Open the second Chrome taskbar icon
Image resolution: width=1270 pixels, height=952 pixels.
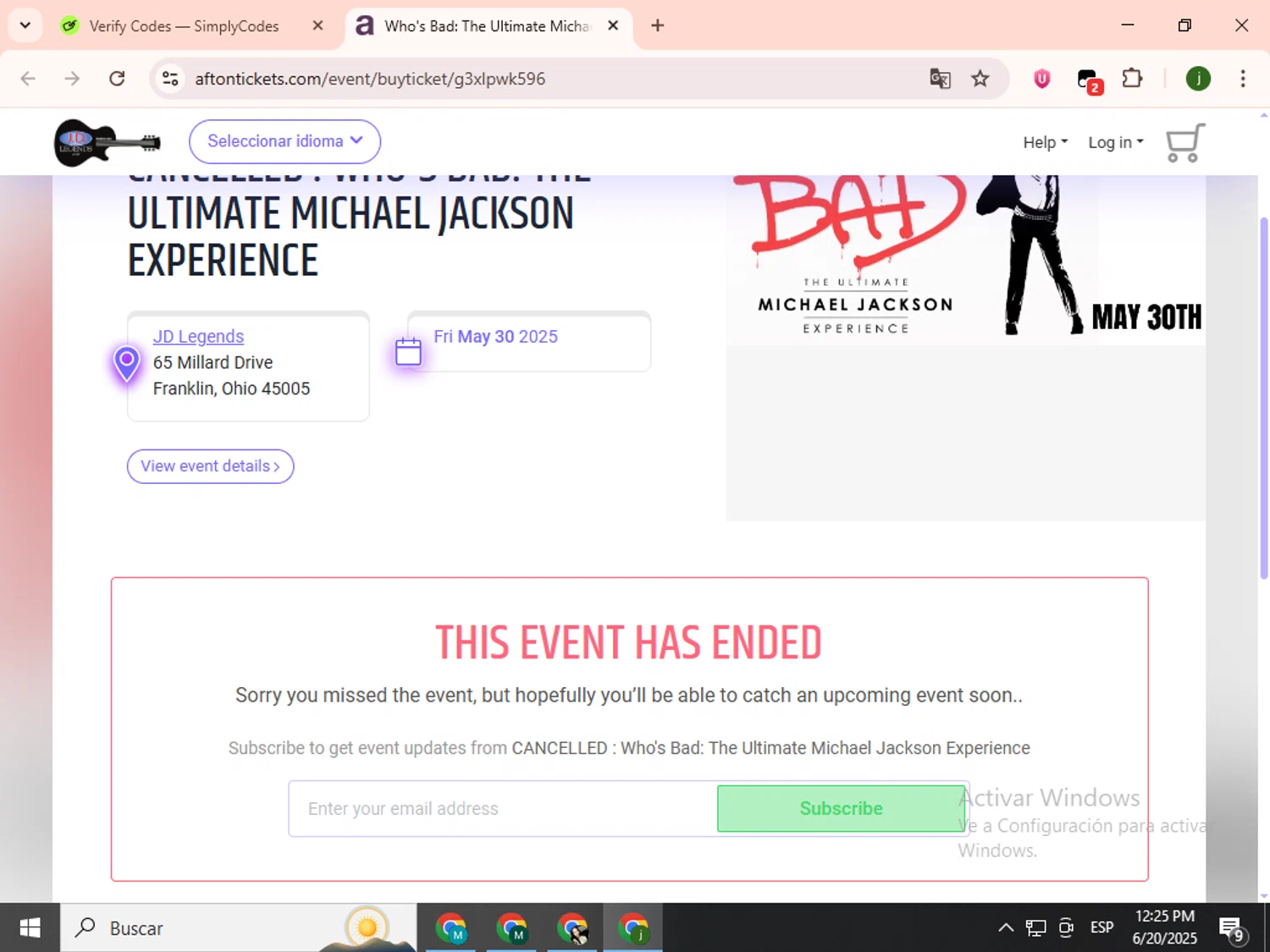click(512, 928)
